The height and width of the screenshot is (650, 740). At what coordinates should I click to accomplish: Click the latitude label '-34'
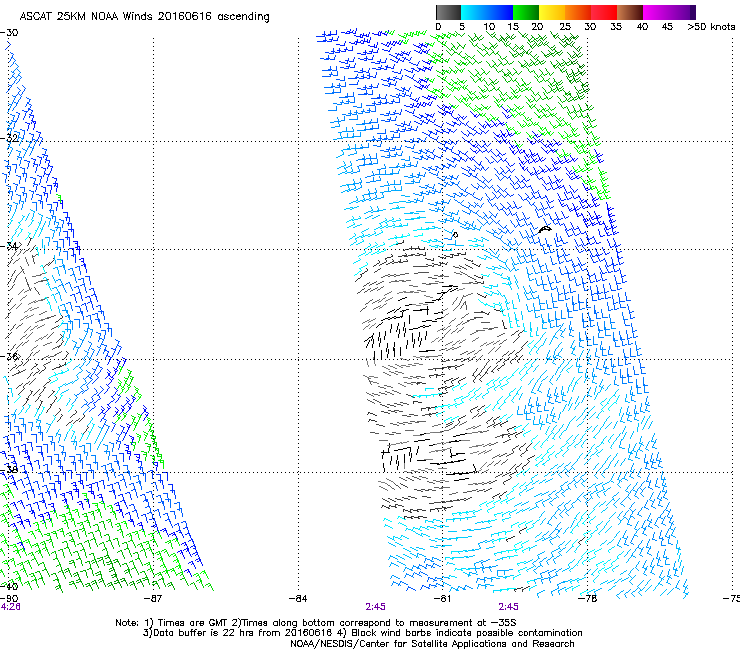pyautogui.click(x=9, y=246)
